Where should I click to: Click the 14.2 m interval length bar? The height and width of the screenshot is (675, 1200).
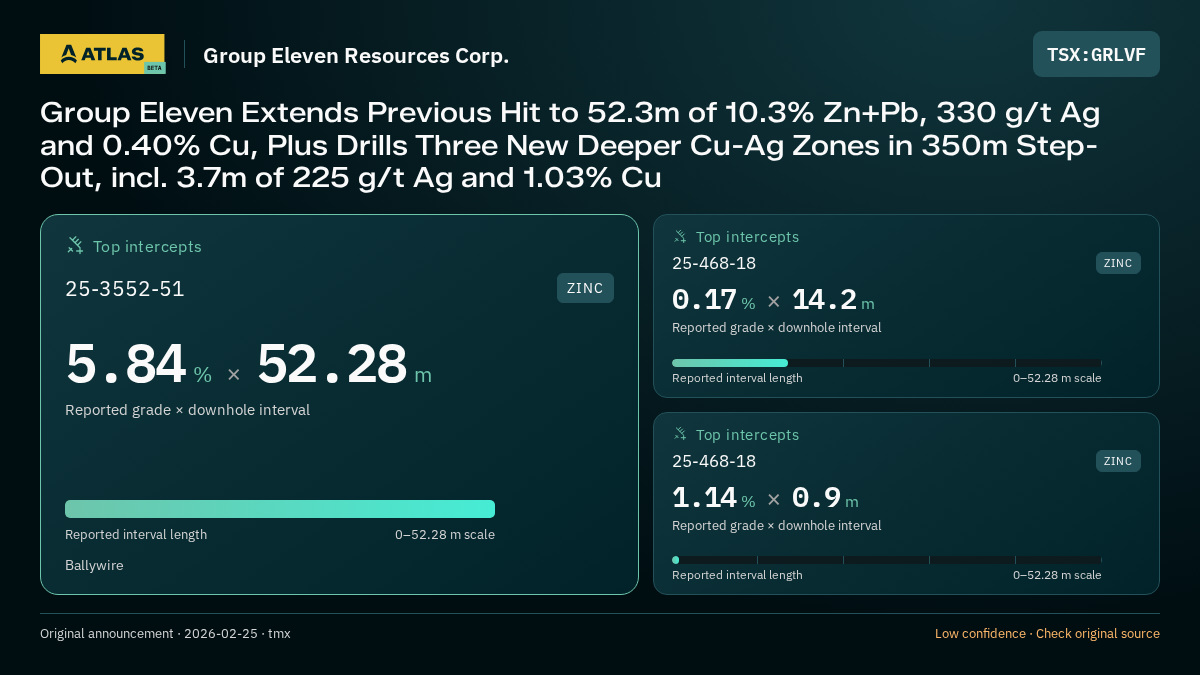click(x=886, y=363)
